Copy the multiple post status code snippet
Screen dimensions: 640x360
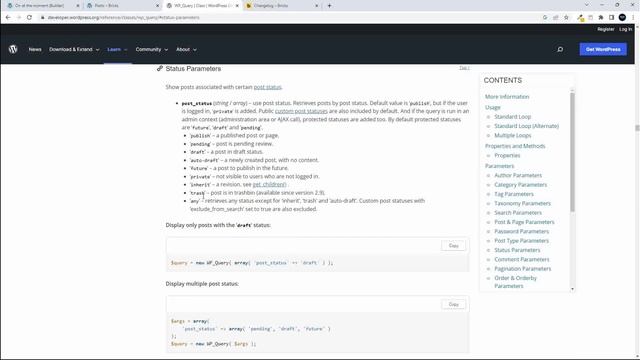pos(453,304)
